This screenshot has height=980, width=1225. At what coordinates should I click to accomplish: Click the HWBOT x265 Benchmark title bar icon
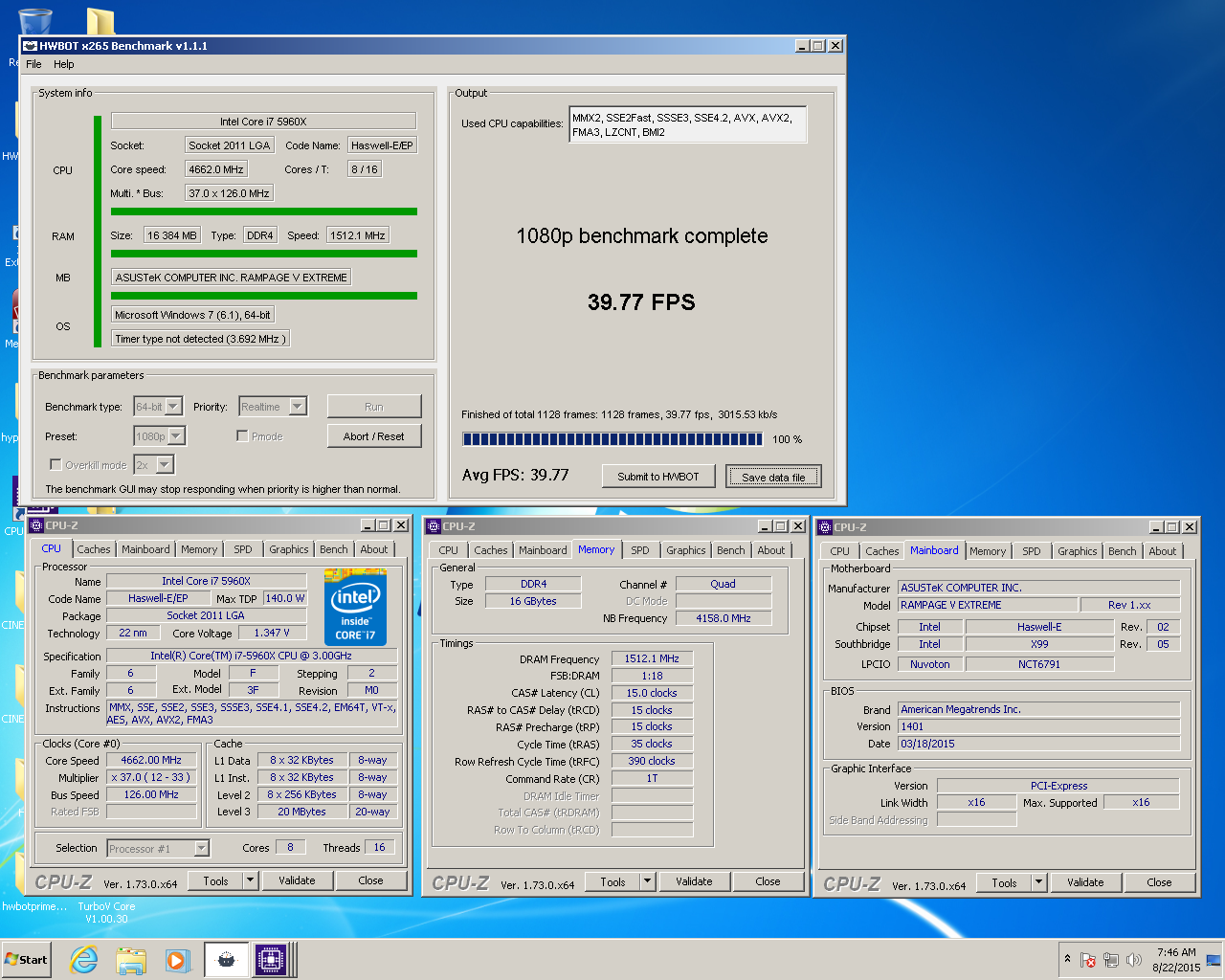30,46
